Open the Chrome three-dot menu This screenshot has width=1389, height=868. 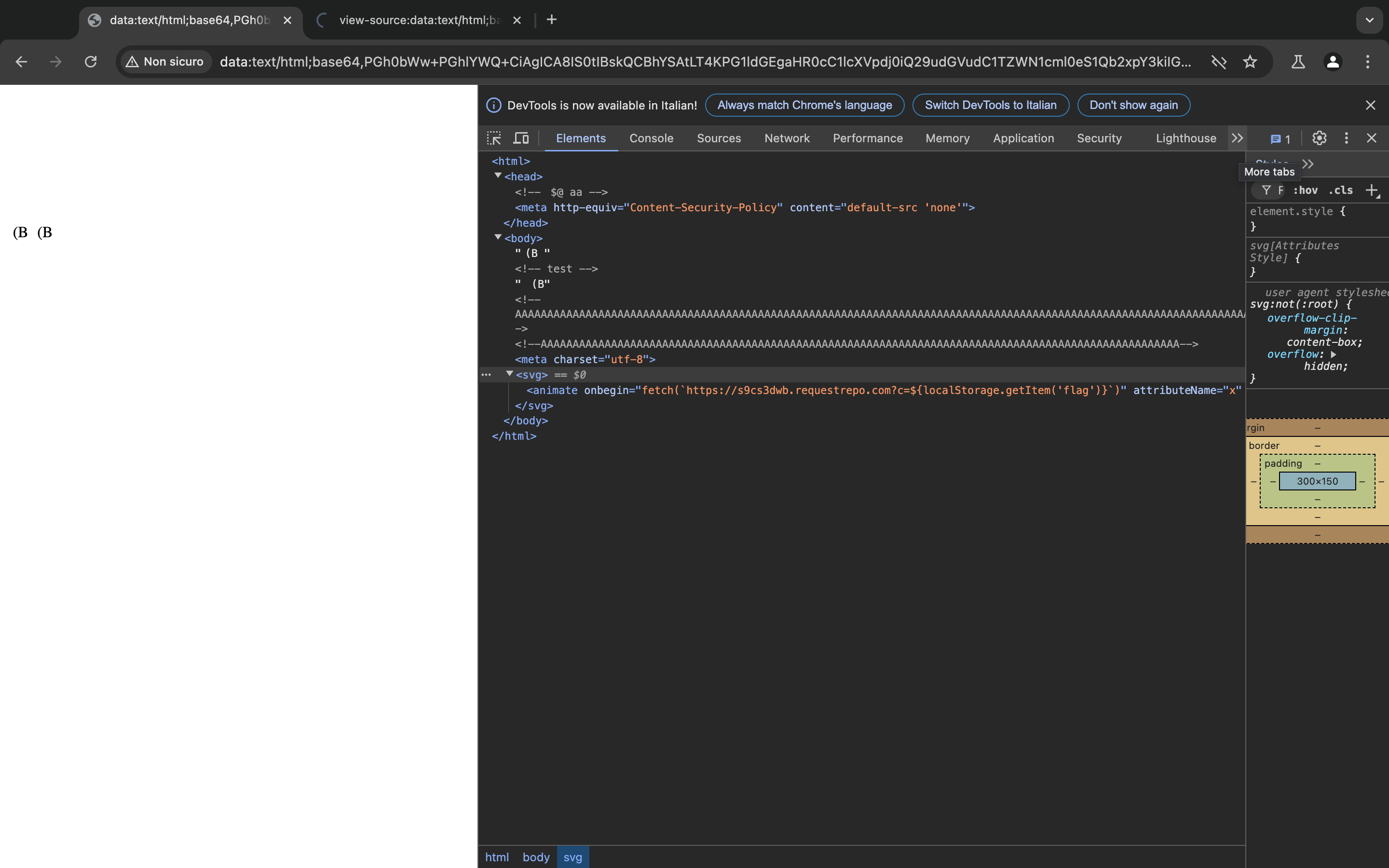tap(1368, 61)
